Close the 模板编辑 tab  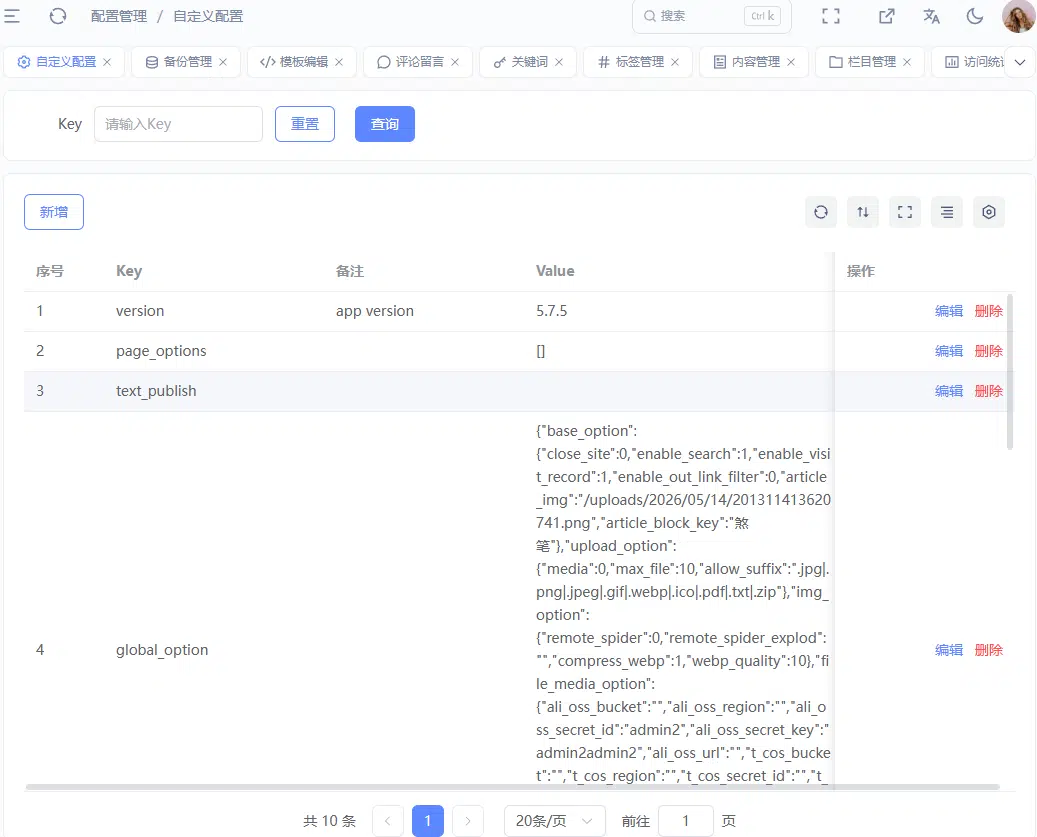point(339,62)
